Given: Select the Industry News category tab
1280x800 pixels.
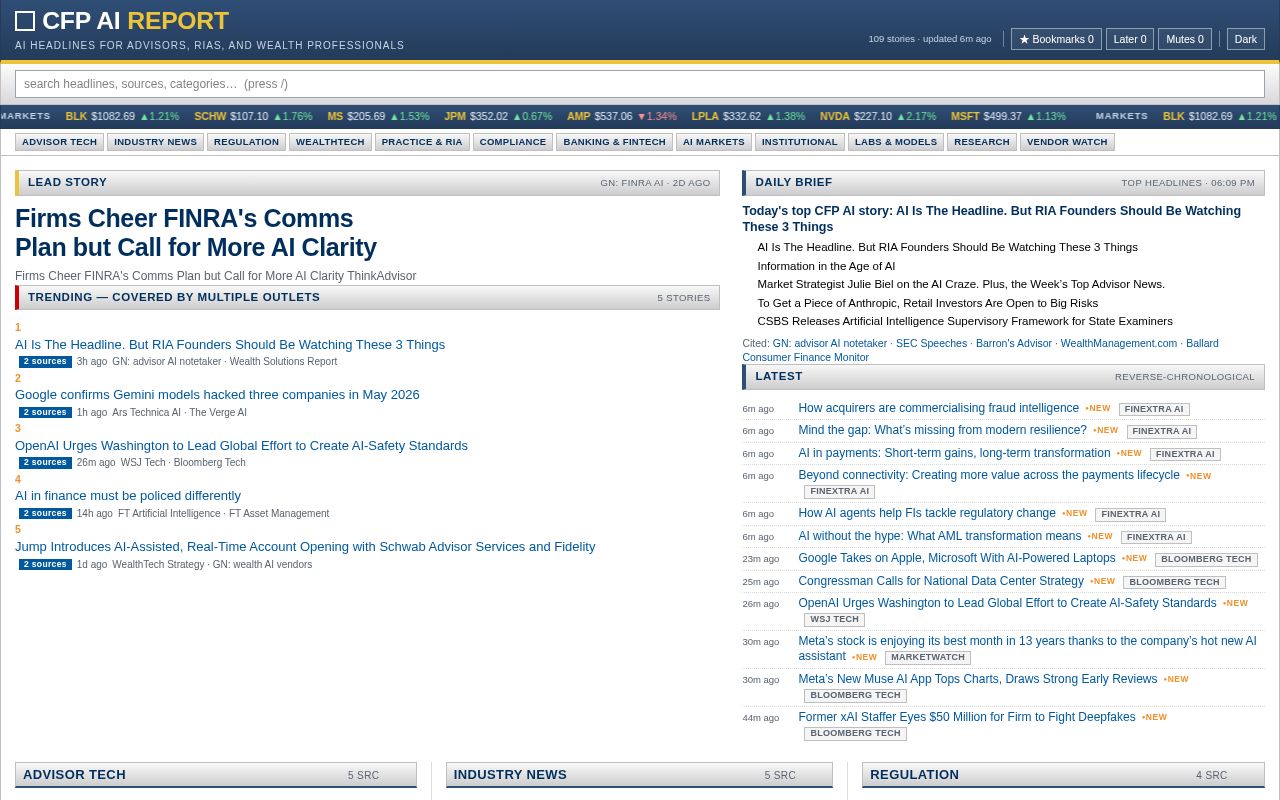Looking at the screenshot, I should [155, 142].
